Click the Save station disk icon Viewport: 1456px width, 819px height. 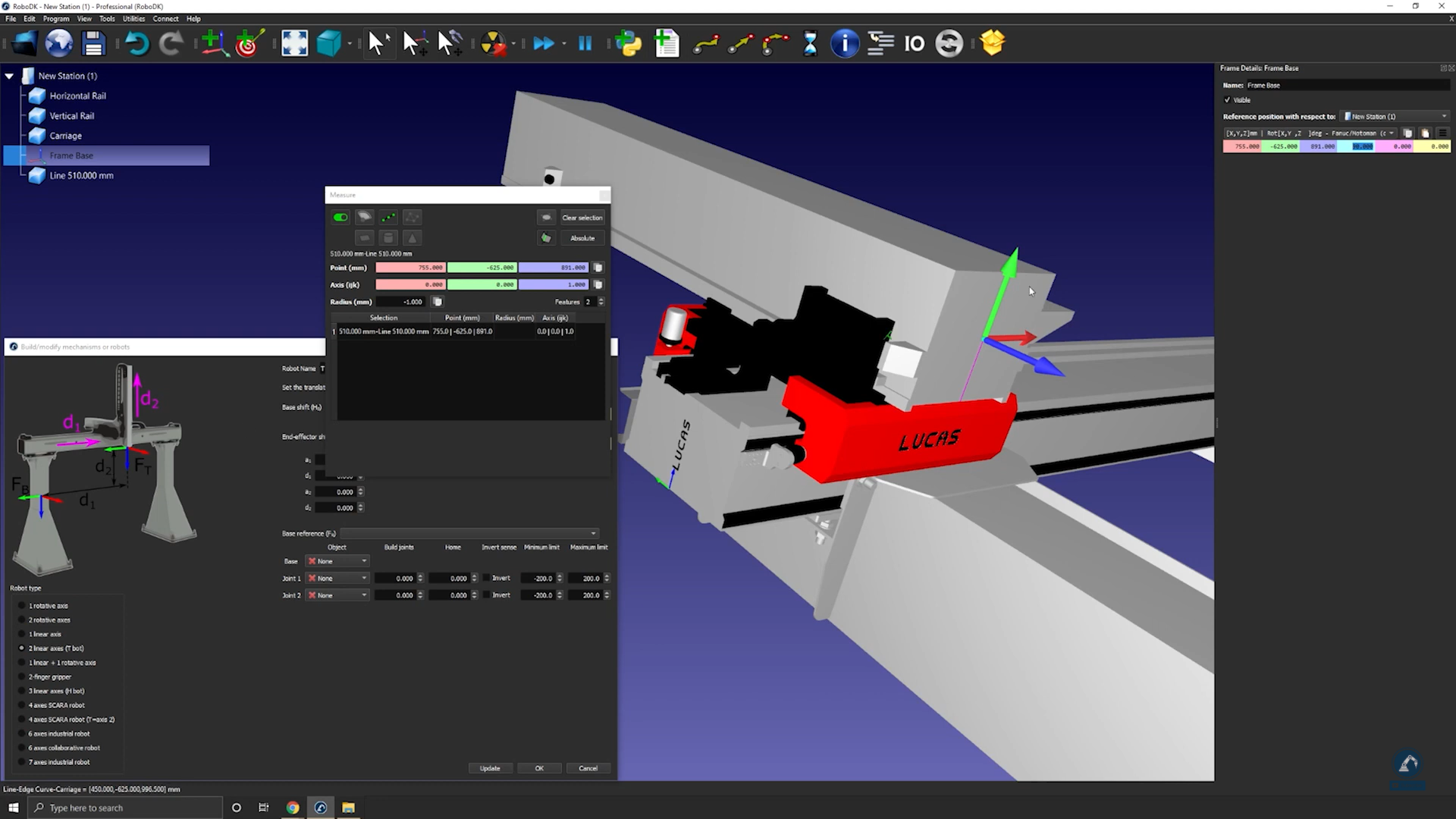click(x=93, y=43)
